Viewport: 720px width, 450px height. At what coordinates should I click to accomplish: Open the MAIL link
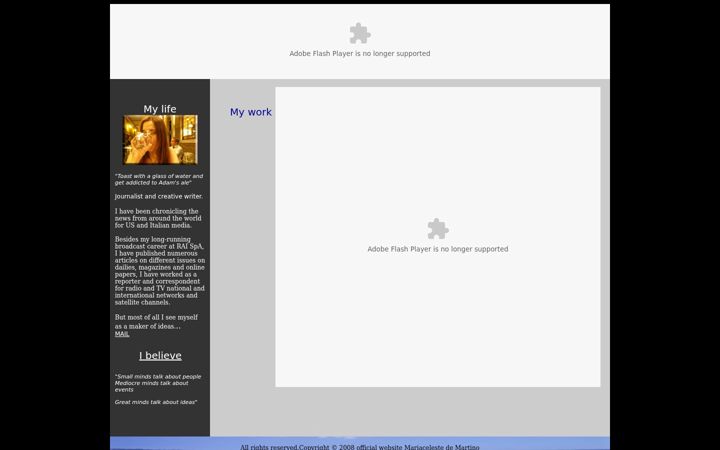pos(122,334)
